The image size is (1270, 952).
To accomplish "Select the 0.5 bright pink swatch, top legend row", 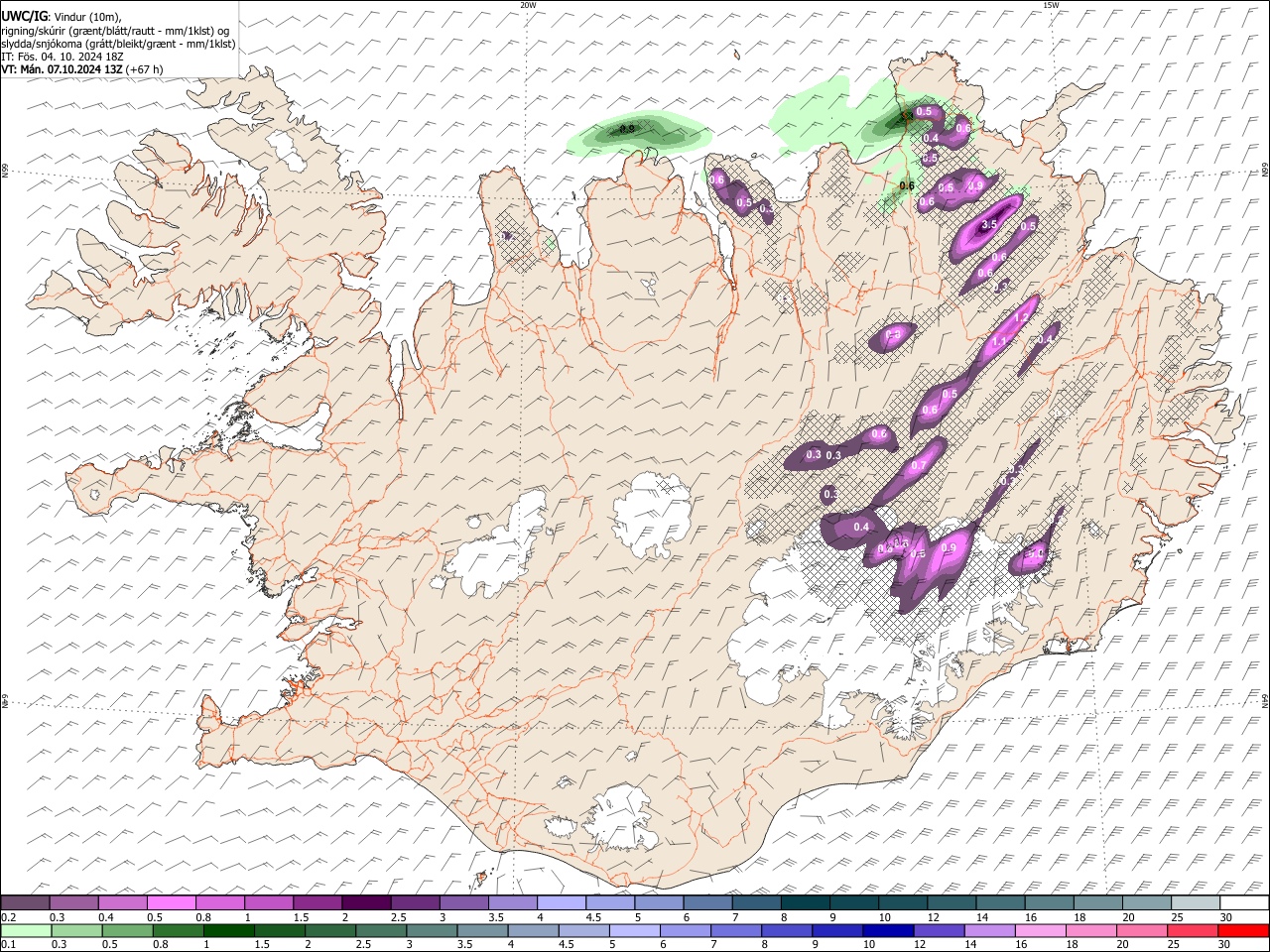I will click(x=171, y=902).
